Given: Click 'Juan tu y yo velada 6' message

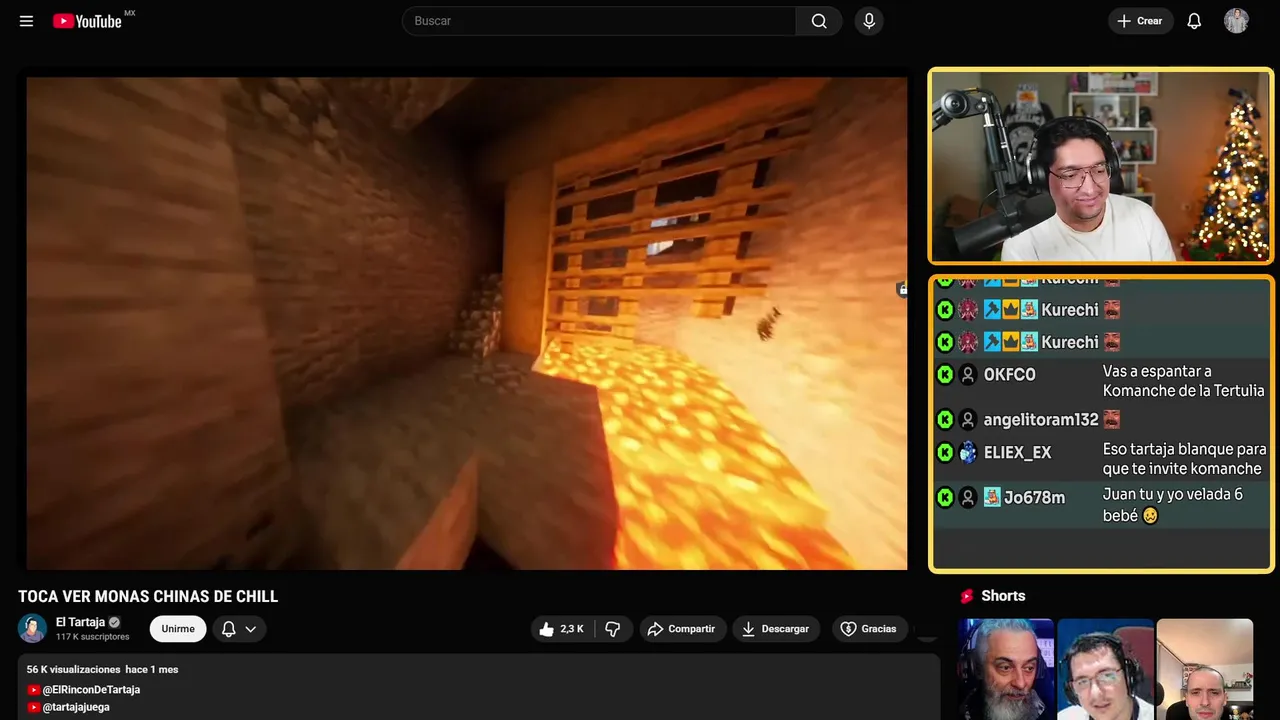Looking at the screenshot, I should [x=1172, y=505].
